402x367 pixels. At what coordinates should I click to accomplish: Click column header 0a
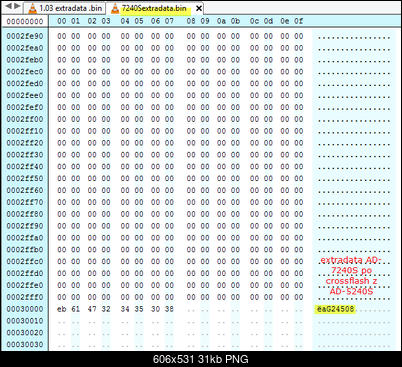tap(221, 21)
